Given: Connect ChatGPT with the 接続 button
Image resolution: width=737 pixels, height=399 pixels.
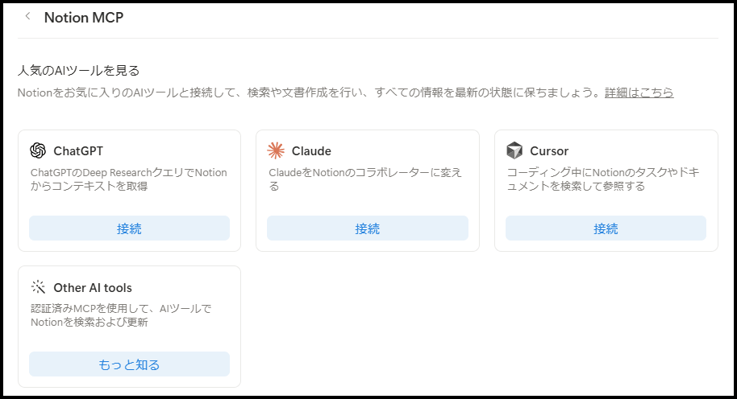Looking at the screenshot, I should click(x=129, y=228).
